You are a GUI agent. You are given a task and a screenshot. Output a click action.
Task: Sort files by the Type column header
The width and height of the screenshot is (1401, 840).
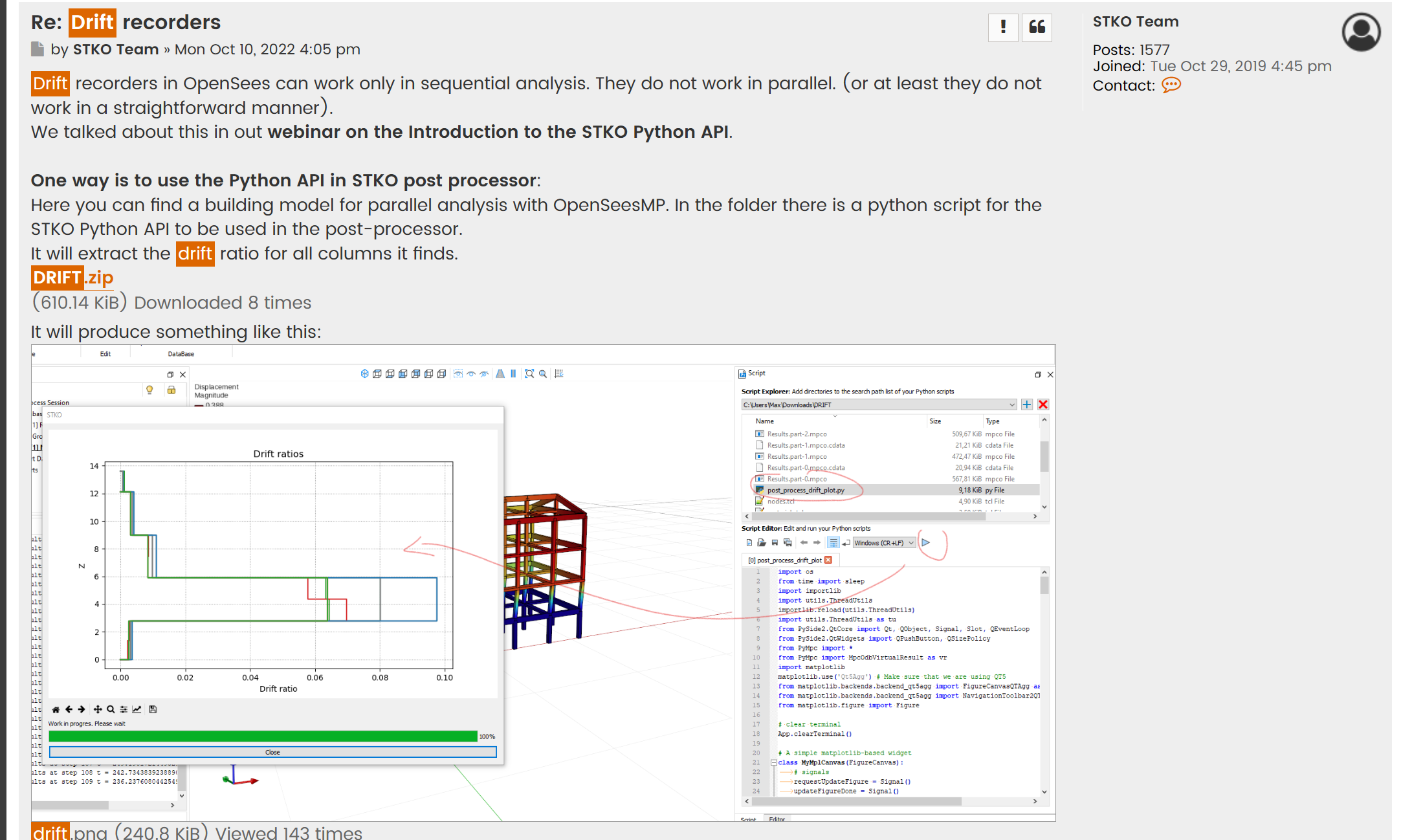[993, 421]
